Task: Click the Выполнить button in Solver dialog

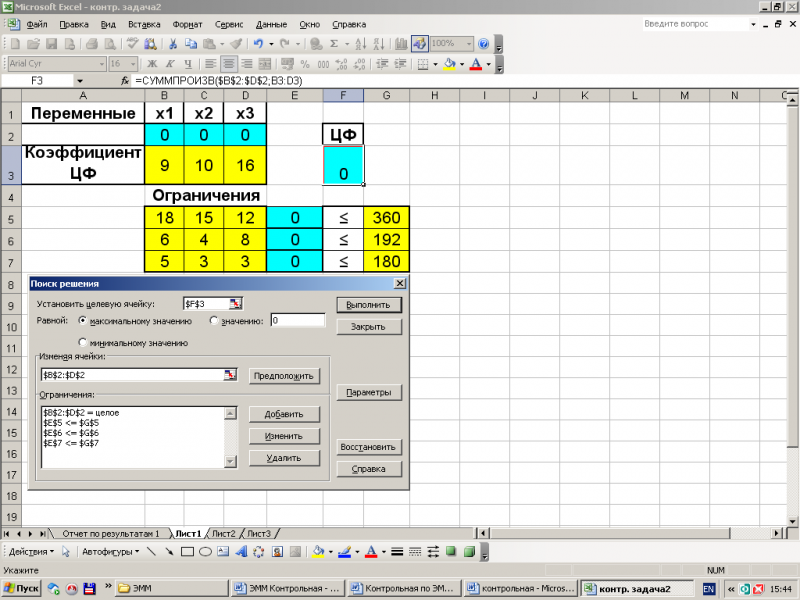Action: pyautogui.click(x=368, y=305)
